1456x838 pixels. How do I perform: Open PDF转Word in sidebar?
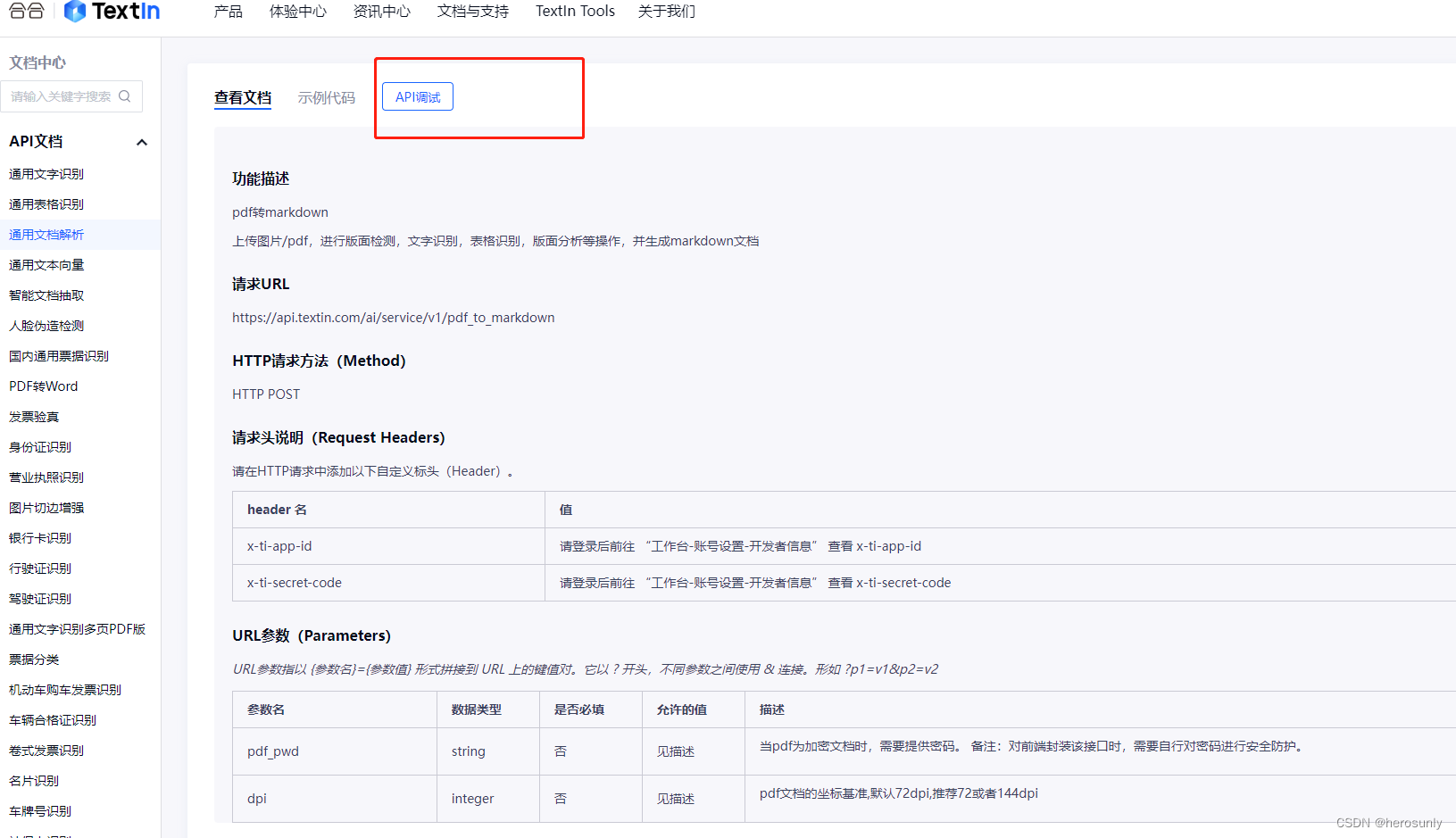click(x=44, y=386)
